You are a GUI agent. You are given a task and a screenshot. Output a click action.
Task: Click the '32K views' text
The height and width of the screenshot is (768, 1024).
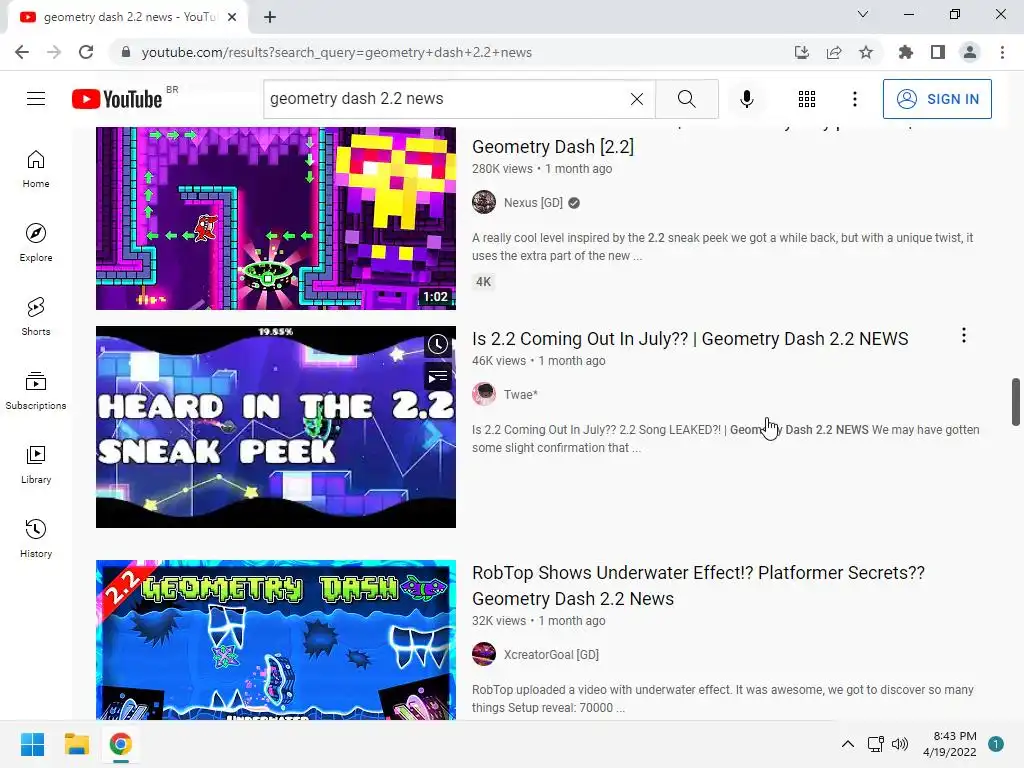click(499, 620)
